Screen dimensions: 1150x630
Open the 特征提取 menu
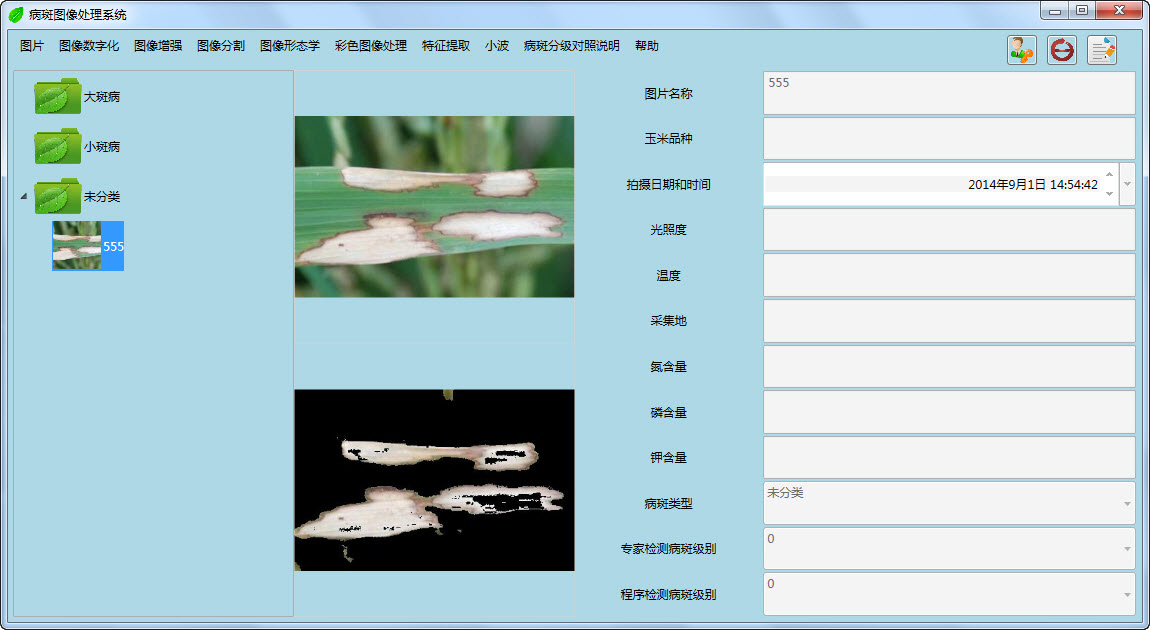coord(446,45)
